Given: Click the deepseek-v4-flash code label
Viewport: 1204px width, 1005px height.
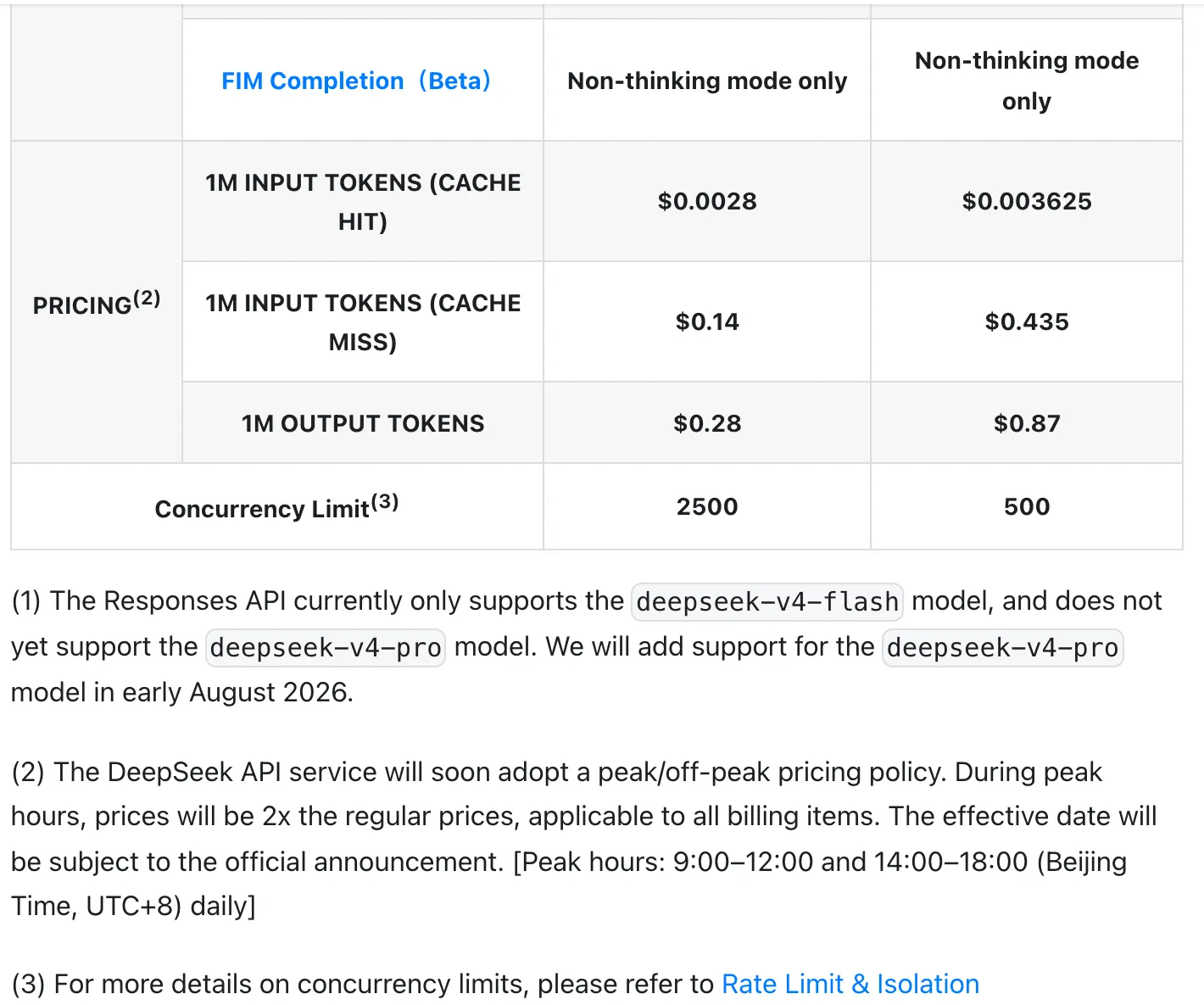Looking at the screenshot, I should (x=767, y=601).
